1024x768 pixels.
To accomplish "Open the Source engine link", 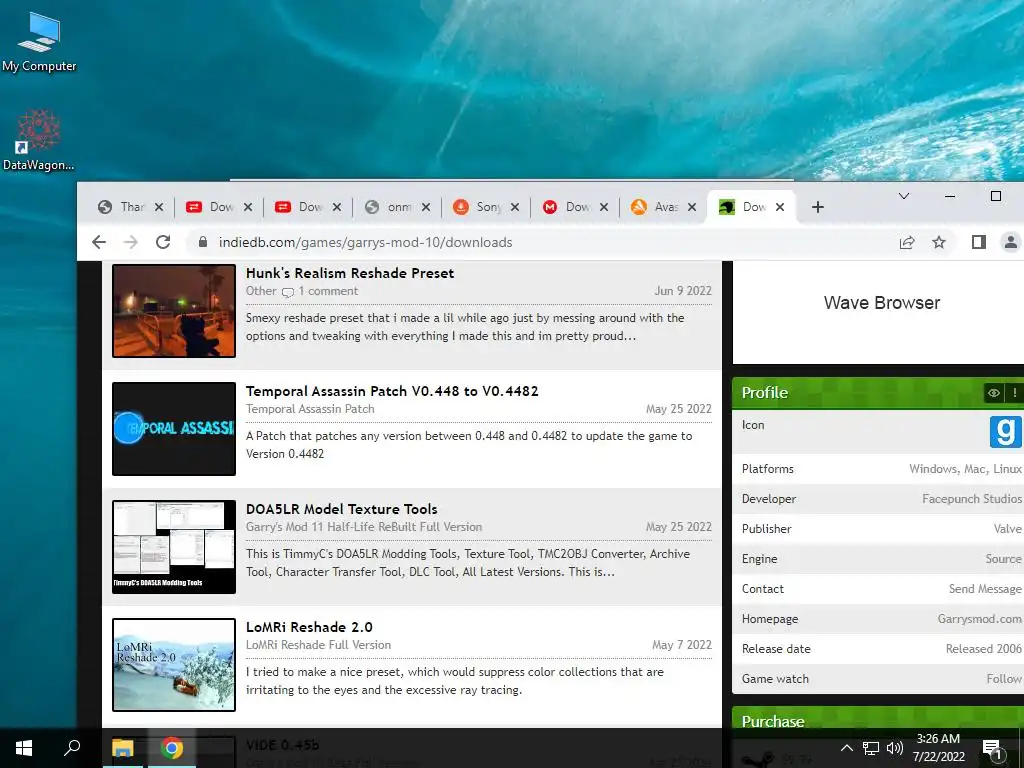I will point(1003,559).
